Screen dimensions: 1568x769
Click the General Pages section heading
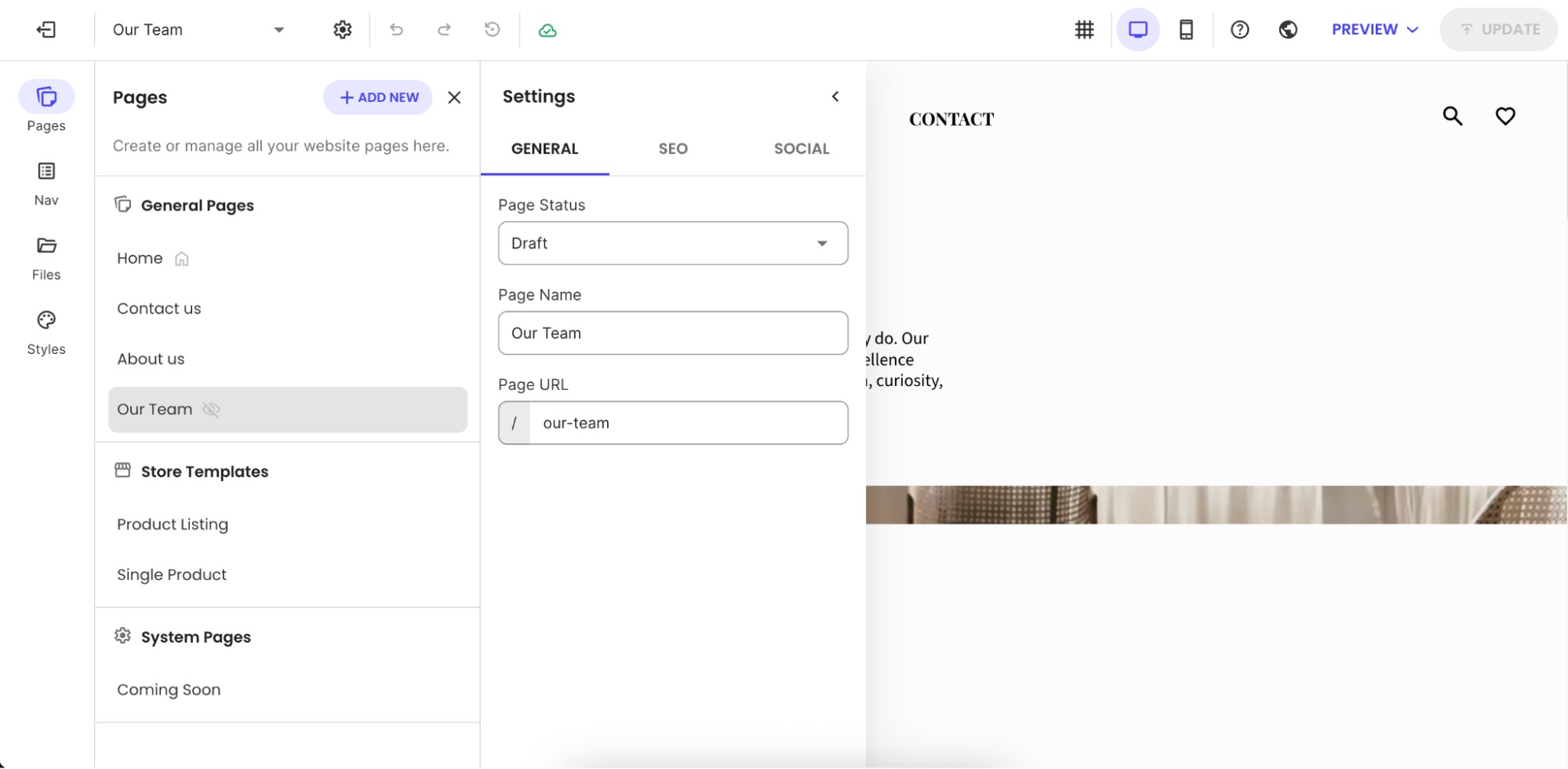tap(198, 206)
